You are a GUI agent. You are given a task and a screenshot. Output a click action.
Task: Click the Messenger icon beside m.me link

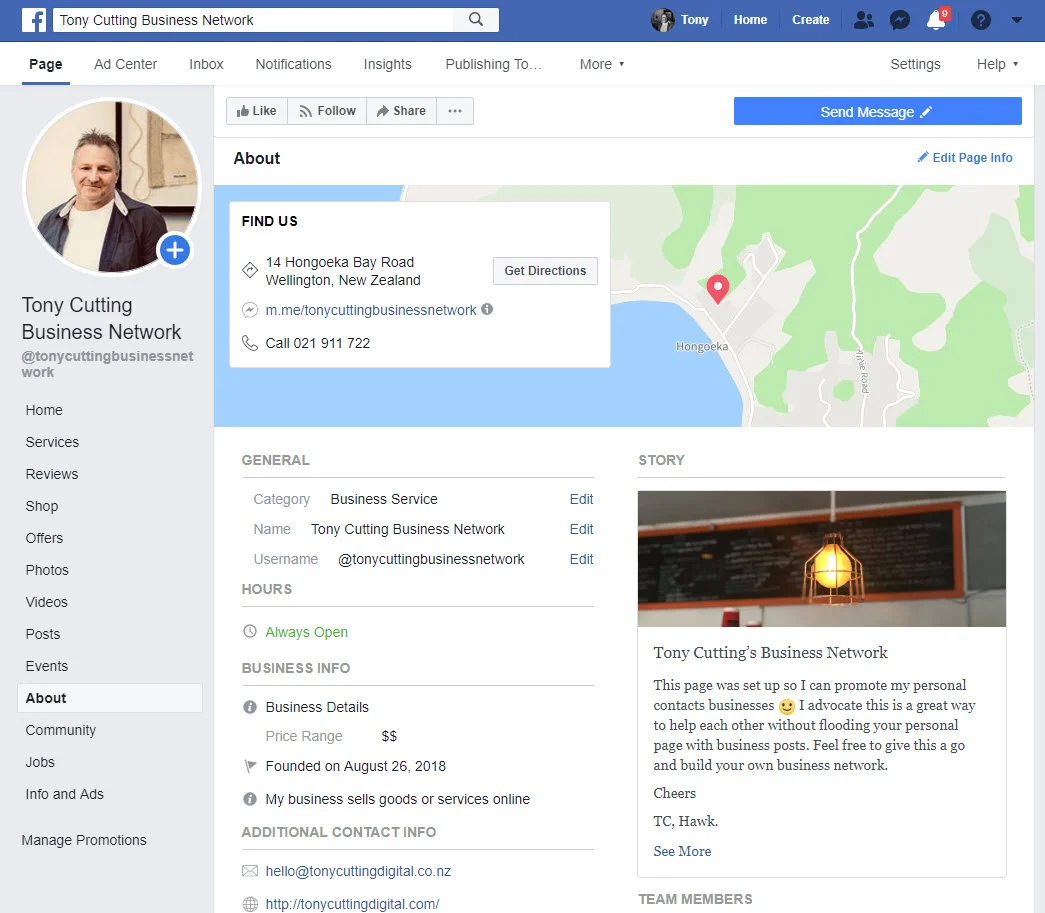[250, 310]
